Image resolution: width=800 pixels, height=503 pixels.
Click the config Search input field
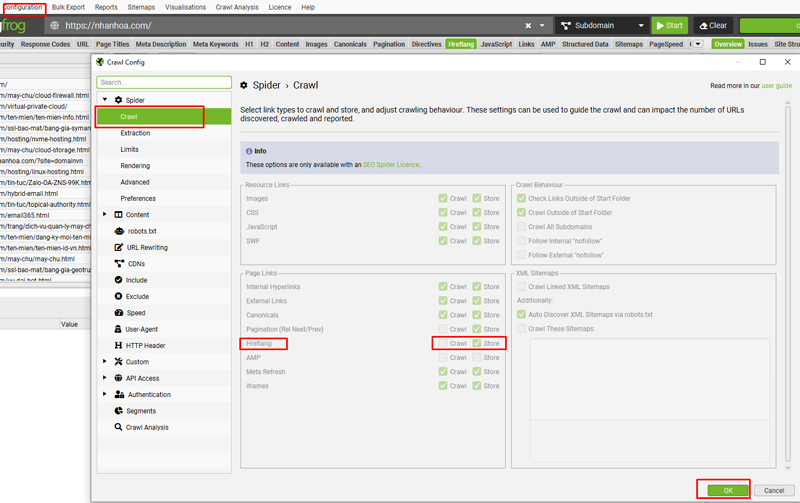(164, 82)
